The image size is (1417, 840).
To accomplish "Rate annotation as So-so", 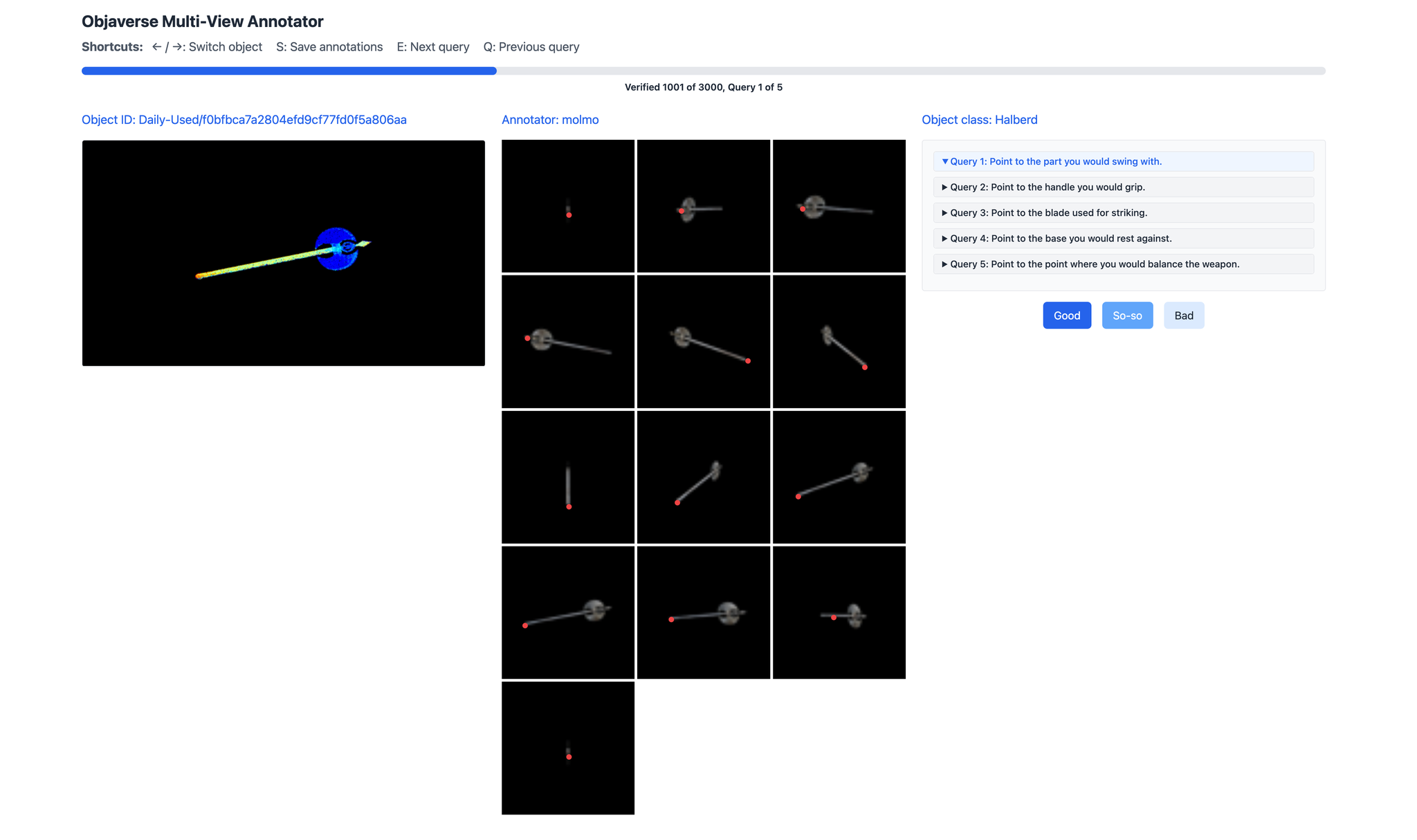I will pos(1127,316).
